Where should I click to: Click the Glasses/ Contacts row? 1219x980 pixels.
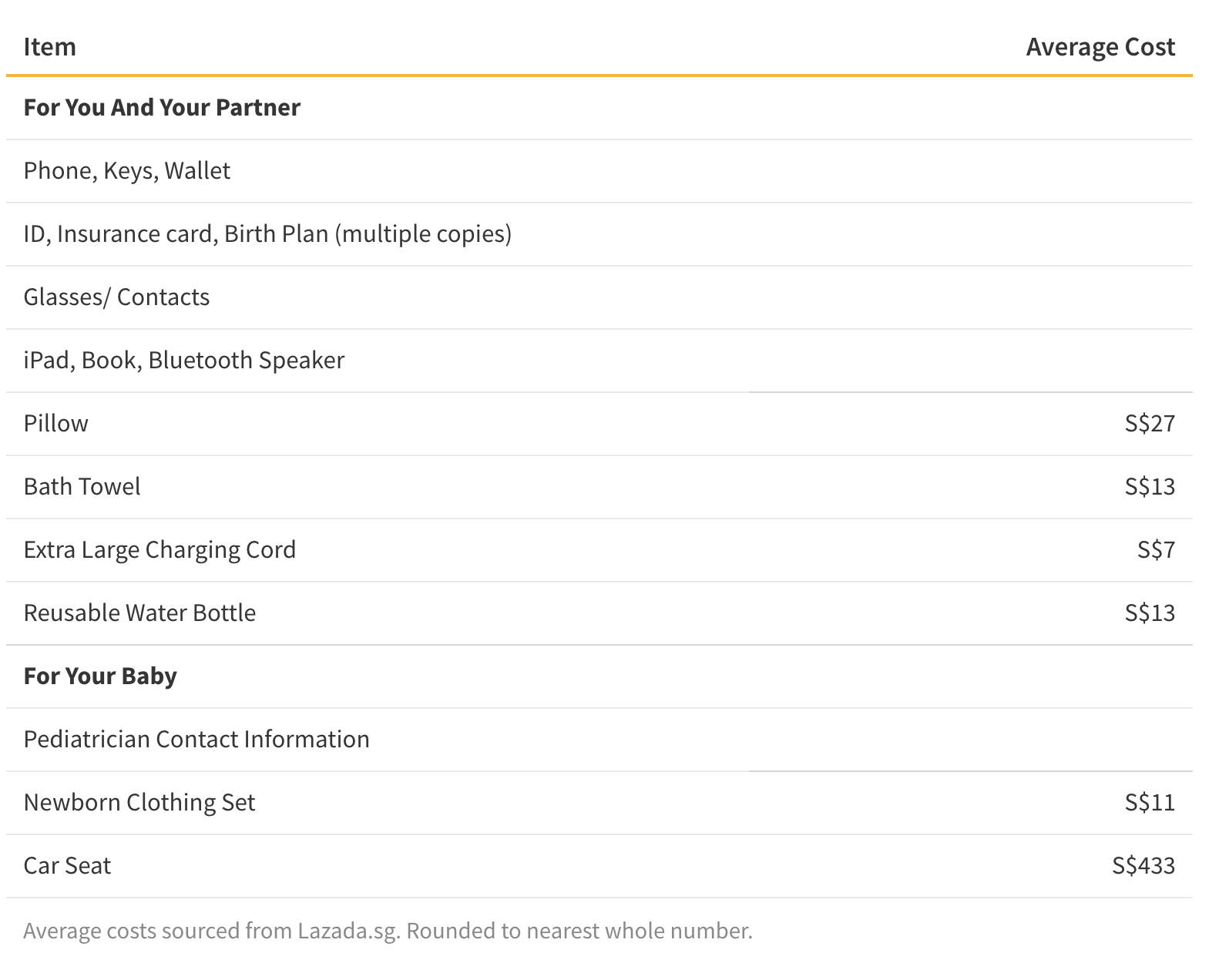click(599, 297)
